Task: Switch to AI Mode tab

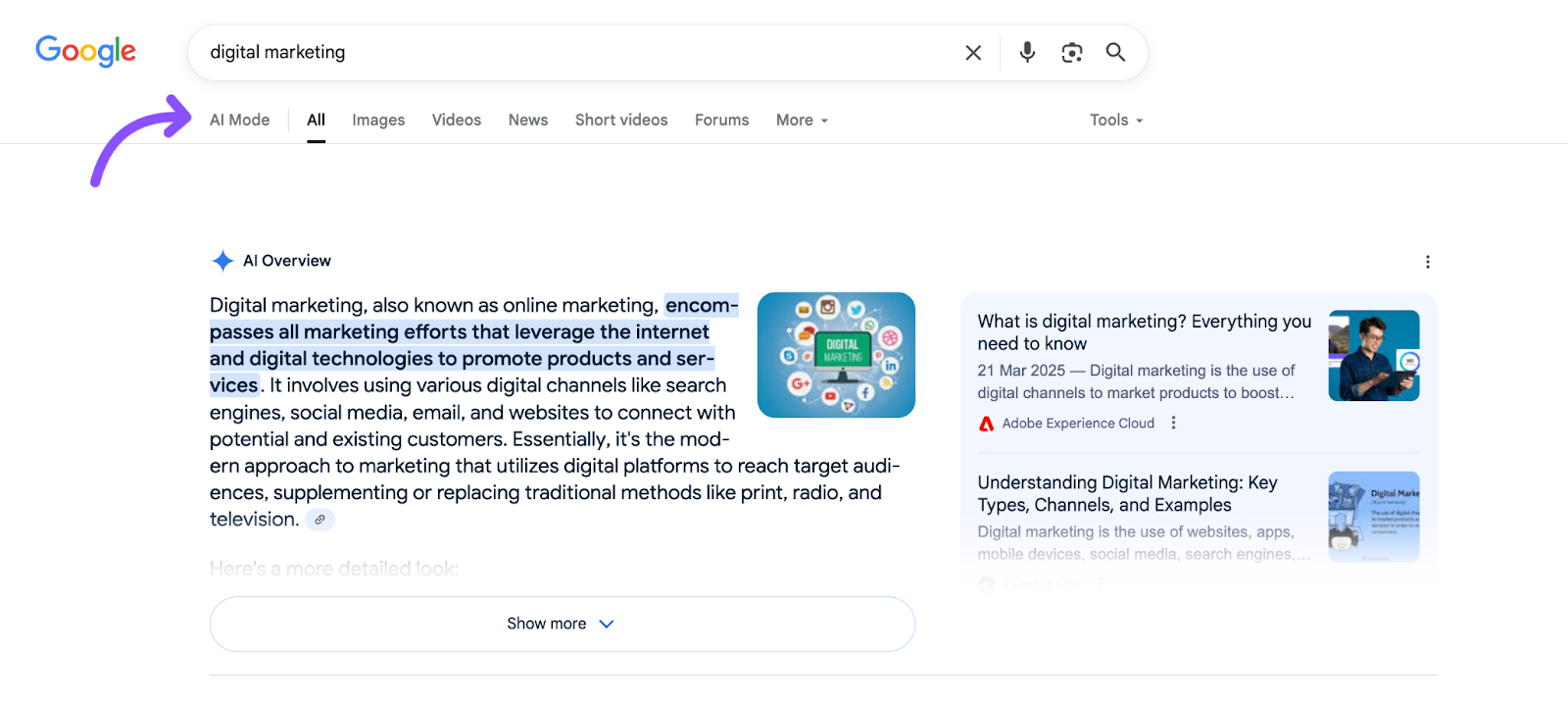Action: [239, 121]
